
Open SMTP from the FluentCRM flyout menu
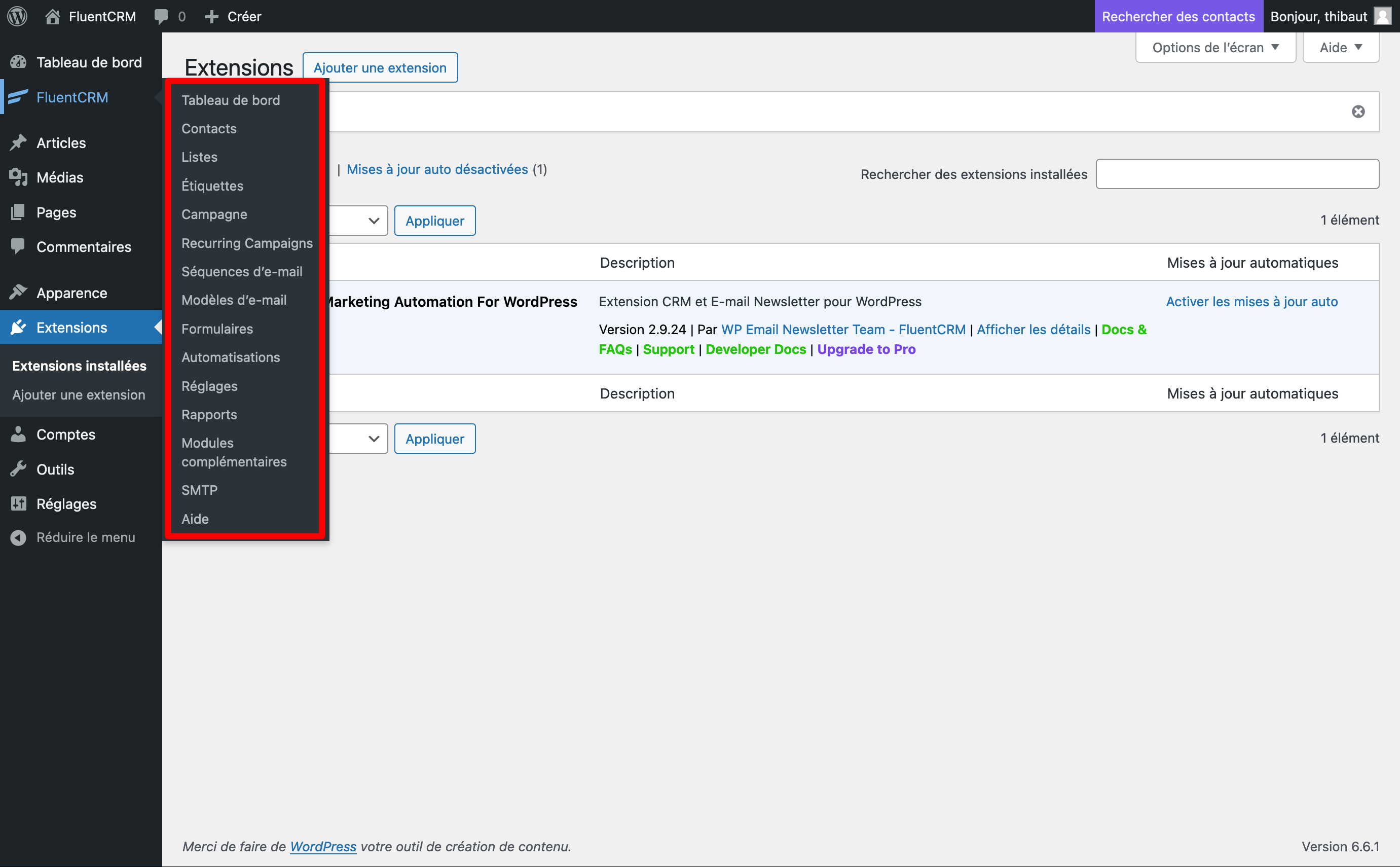(x=199, y=490)
